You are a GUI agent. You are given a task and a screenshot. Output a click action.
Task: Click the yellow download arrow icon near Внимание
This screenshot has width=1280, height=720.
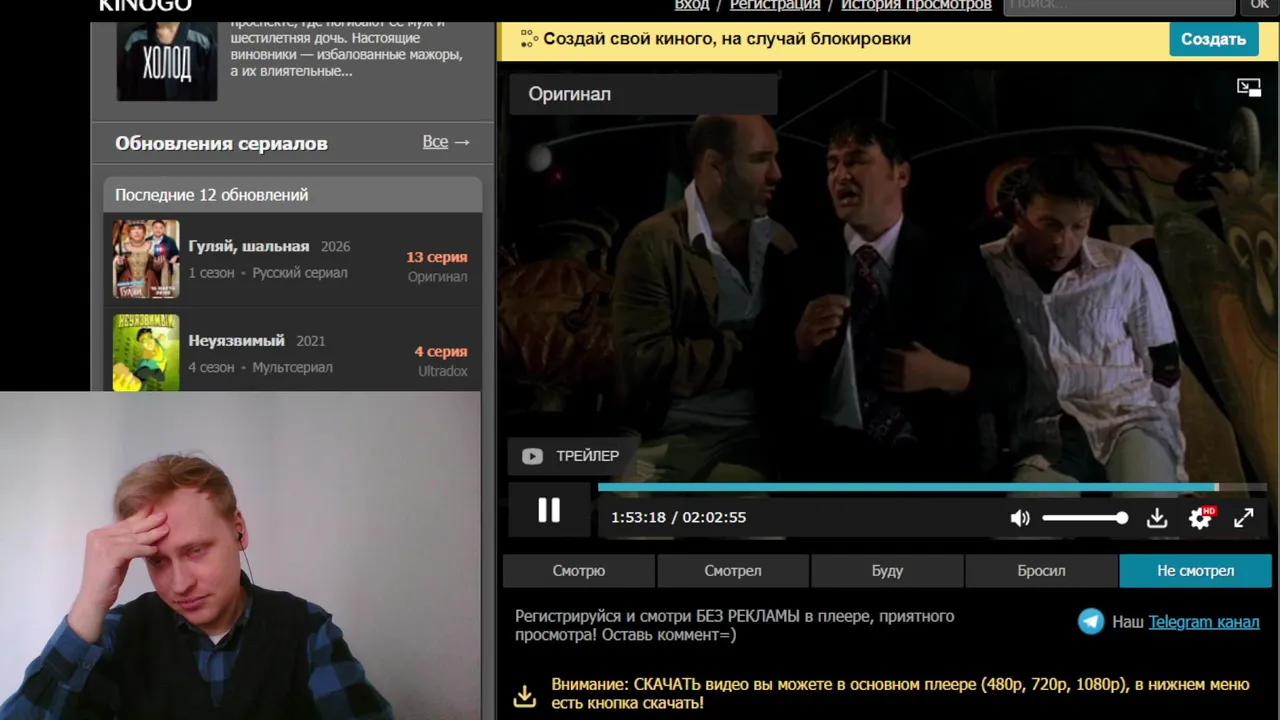pyautogui.click(x=525, y=695)
